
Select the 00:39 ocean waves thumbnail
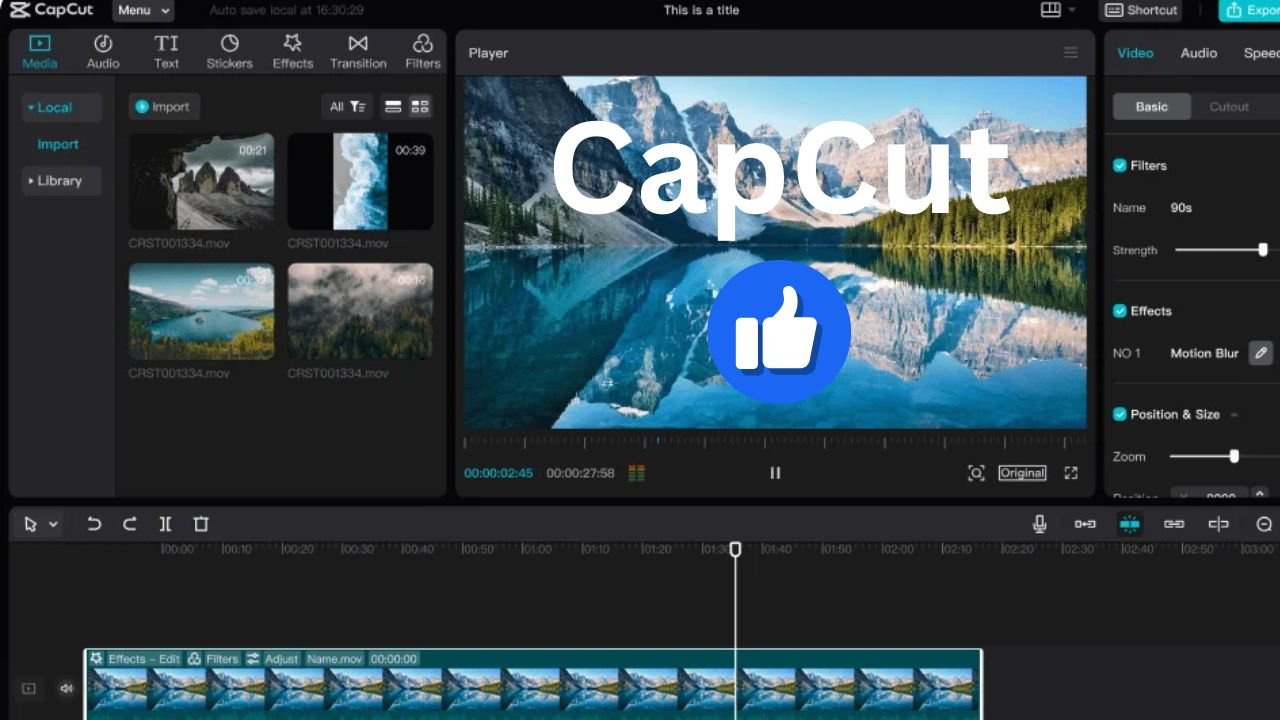360,182
